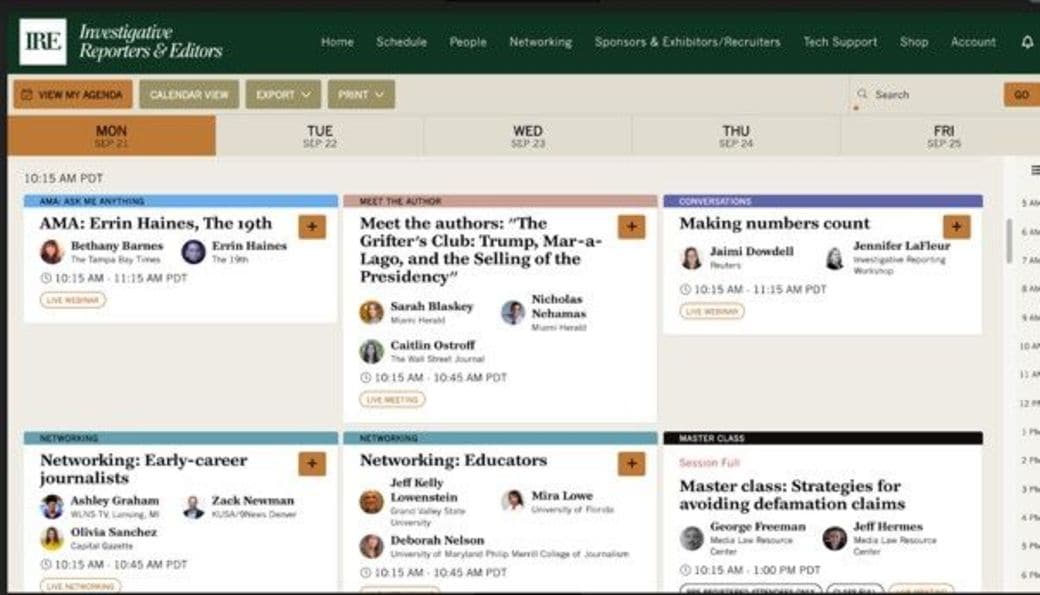
Task: Open the list menu icon at right edge
Action: coord(1035,170)
